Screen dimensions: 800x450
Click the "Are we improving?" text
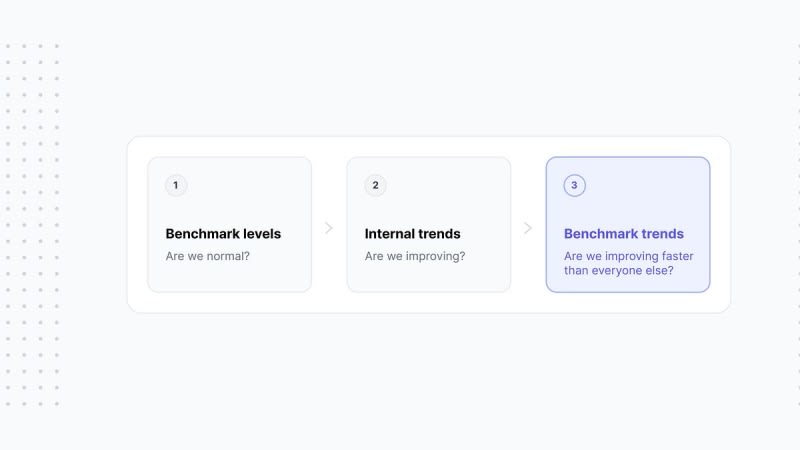click(x=415, y=256)
